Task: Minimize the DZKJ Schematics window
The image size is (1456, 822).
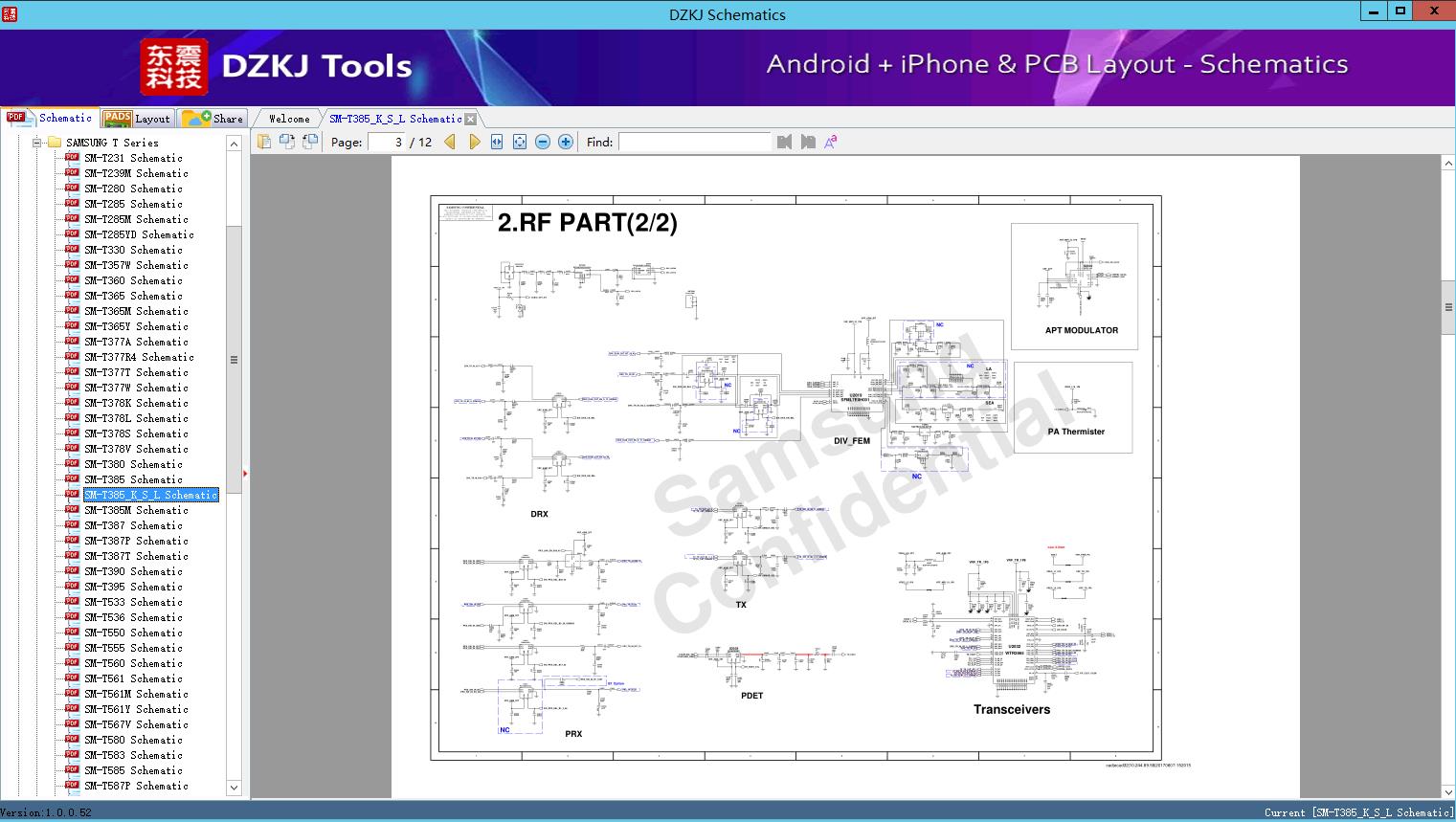Action: pos(1374,11)
